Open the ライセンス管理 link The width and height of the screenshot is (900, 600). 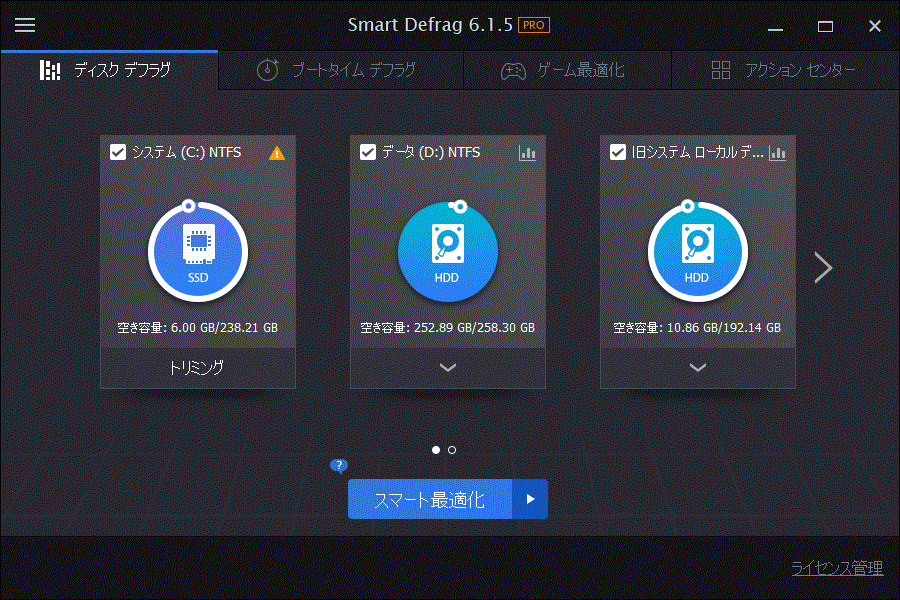pyautogui.click(x=837, y=568)
